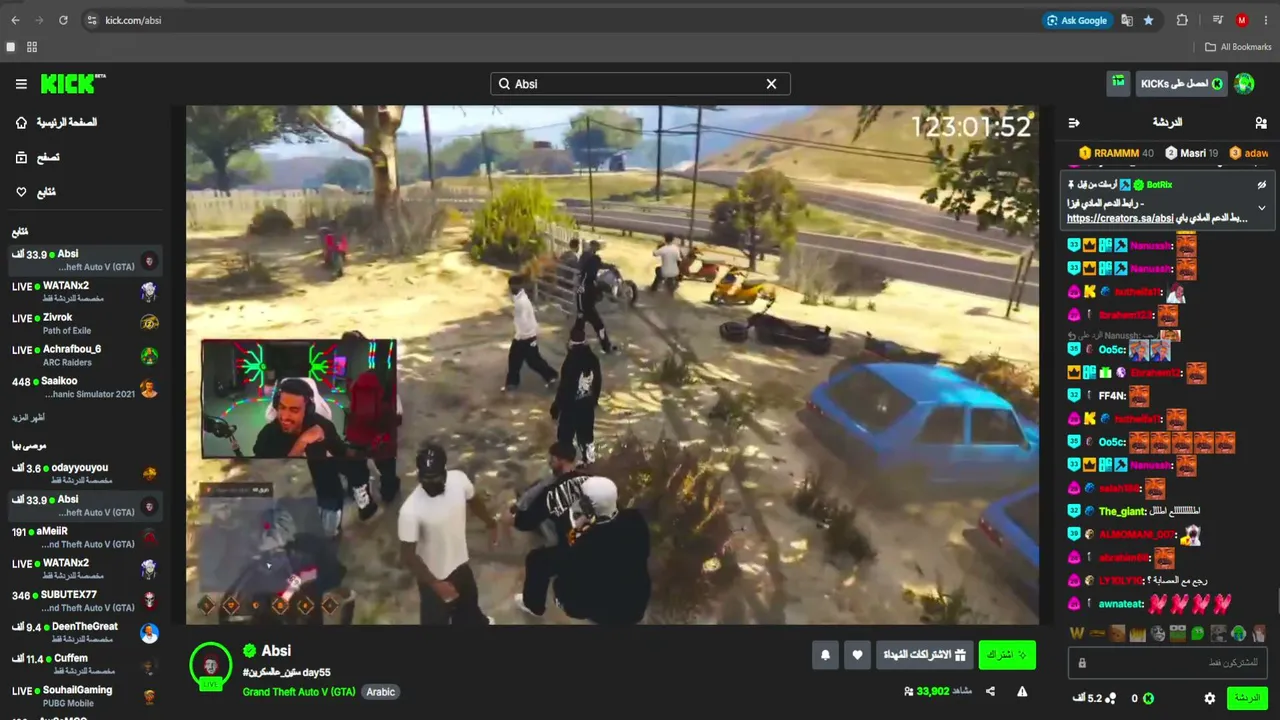
Task: Click the Absi stream video player
Action: [612, 365]
